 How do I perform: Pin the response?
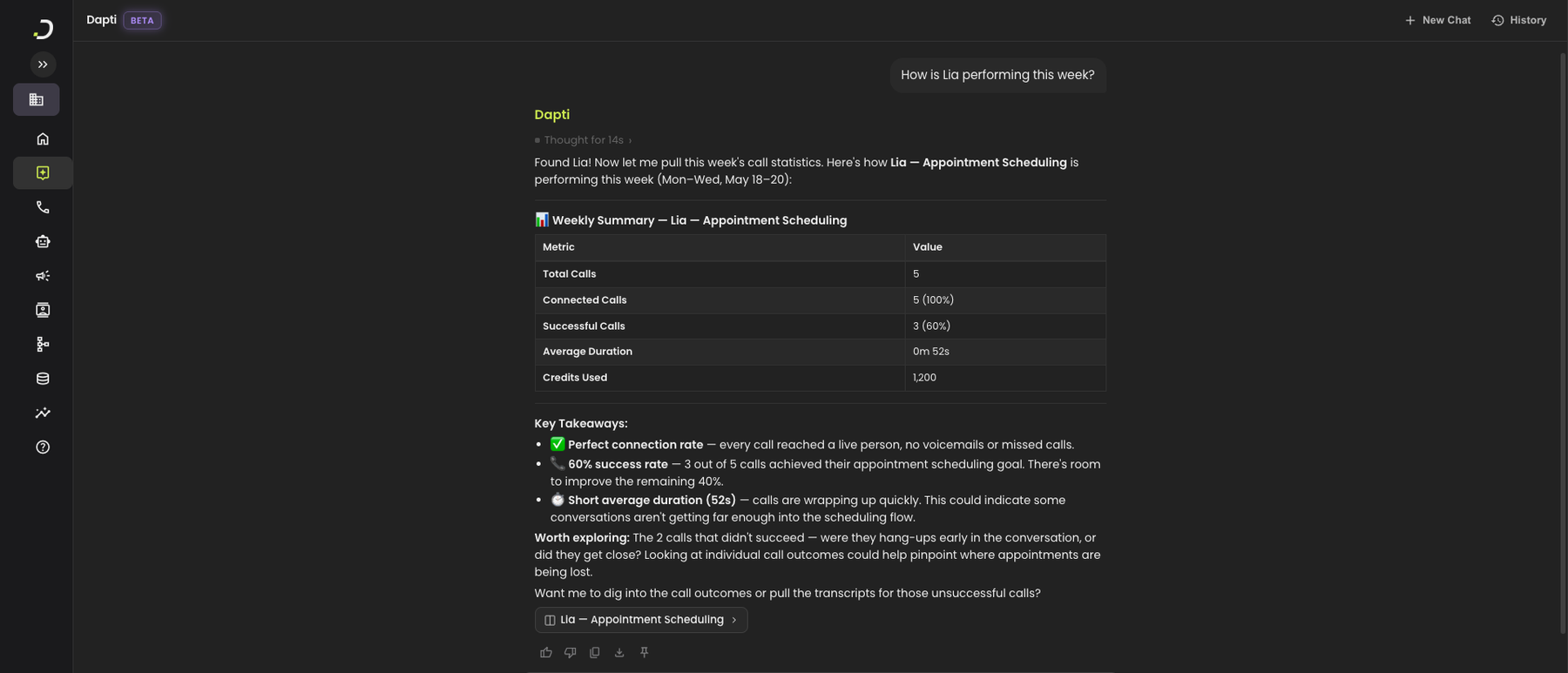[x=645, y=653]
